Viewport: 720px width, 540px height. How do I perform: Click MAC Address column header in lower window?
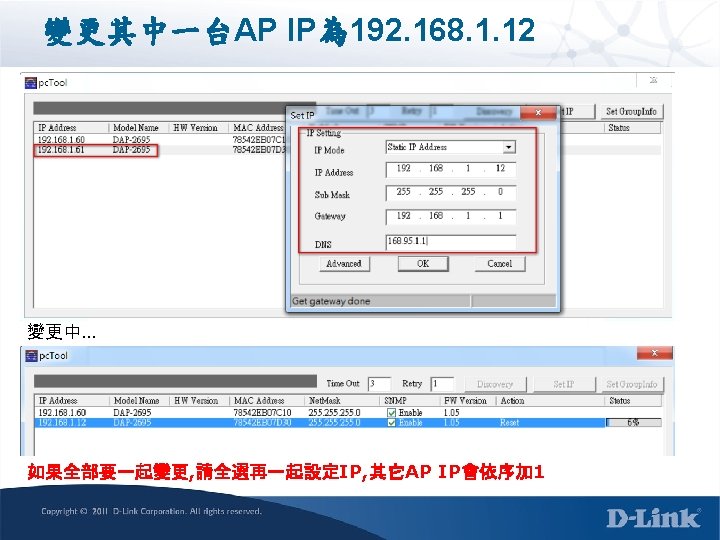(x=266, y=401)
